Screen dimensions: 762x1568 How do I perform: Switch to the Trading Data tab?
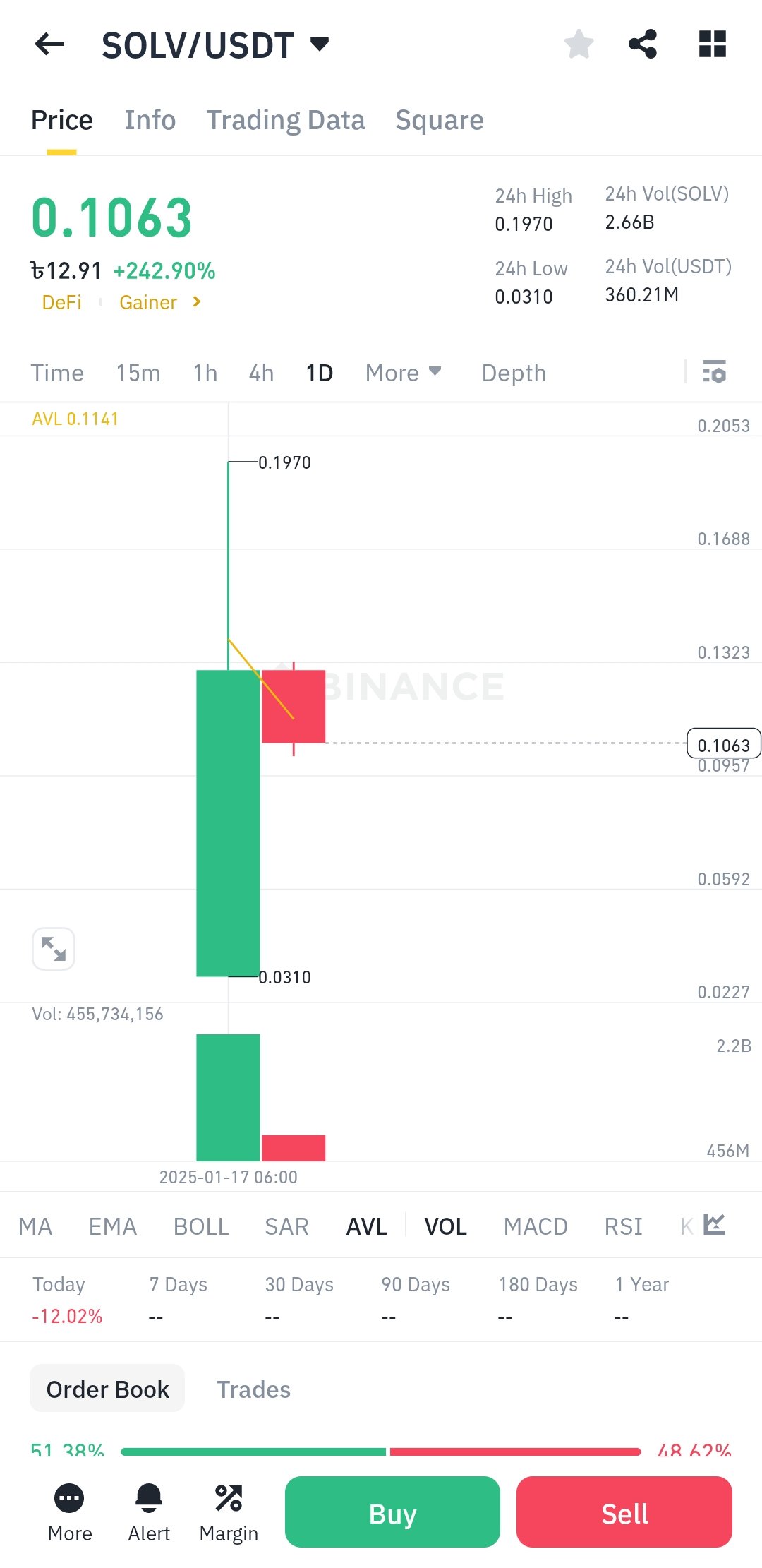pos(286,120)
